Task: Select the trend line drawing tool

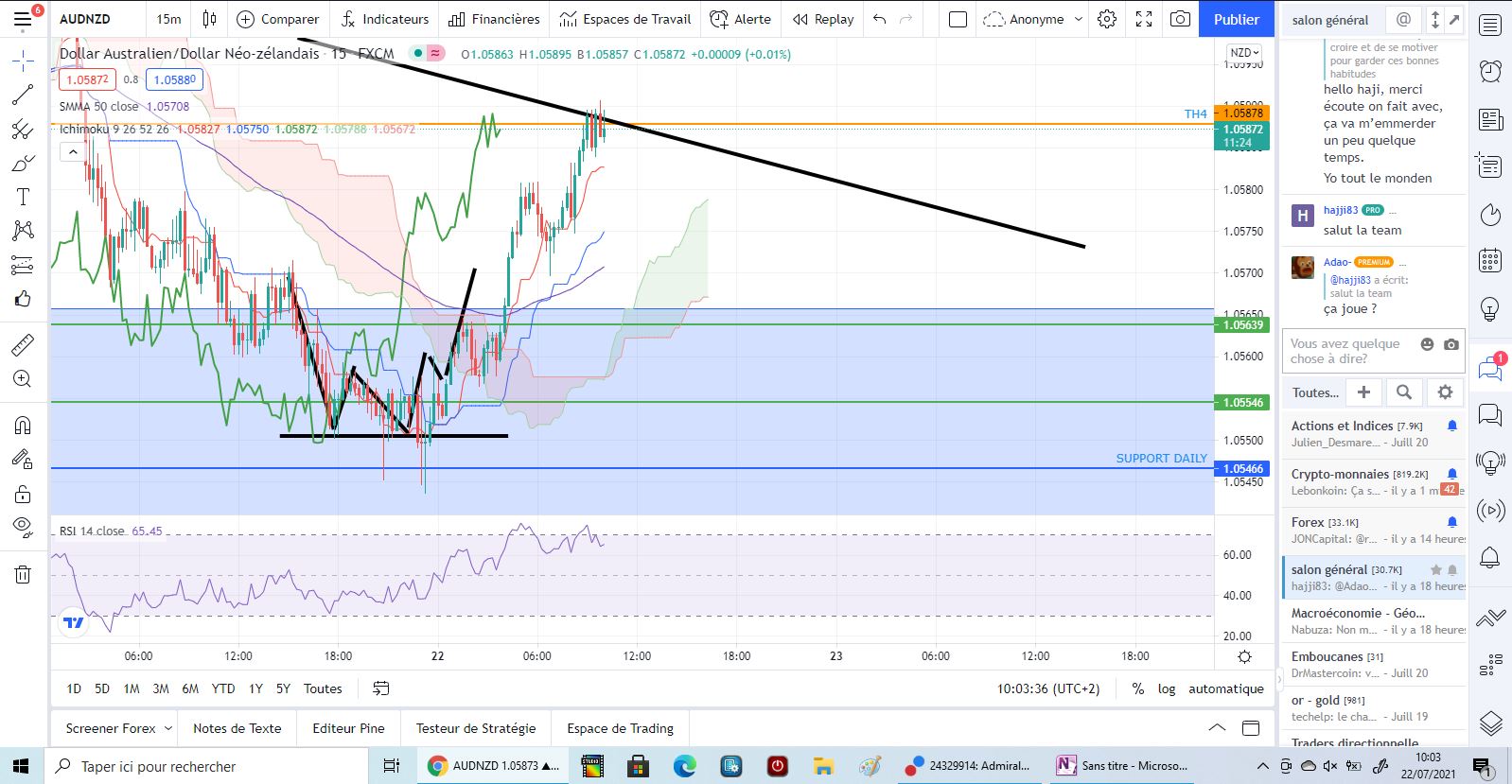Action: pos(23,95)
